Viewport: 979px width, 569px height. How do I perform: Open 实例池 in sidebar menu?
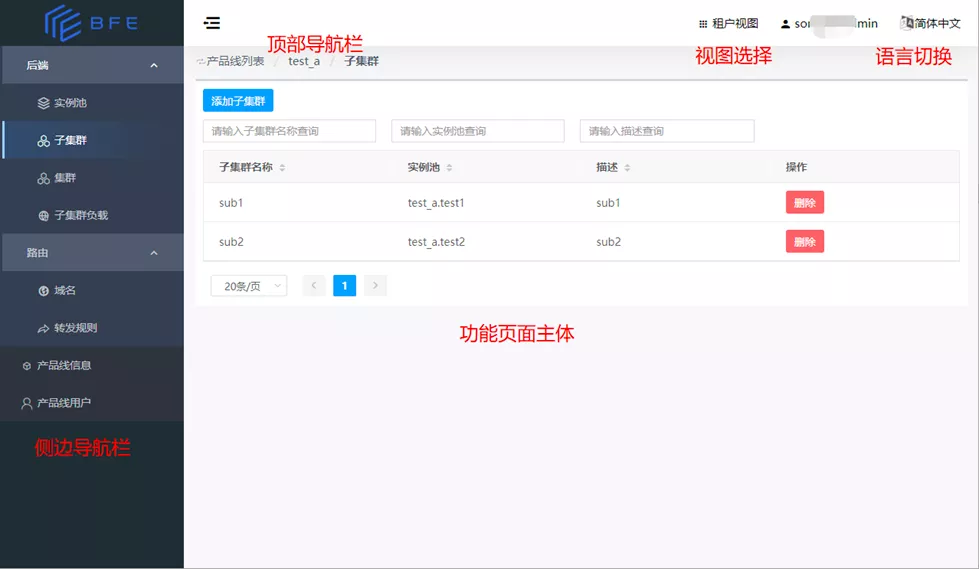coord(92,102)
